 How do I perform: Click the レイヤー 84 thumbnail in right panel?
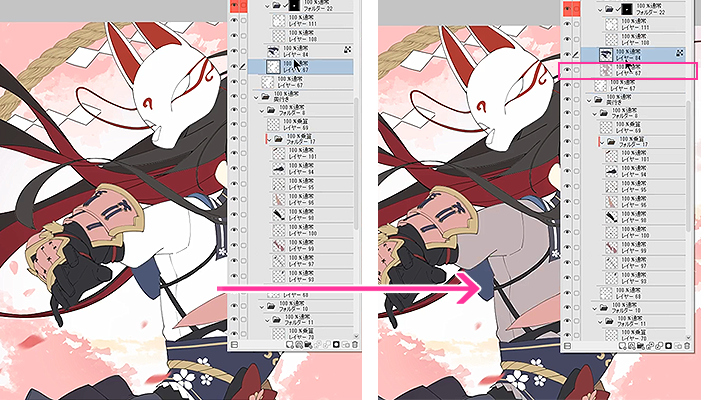(606, 55)
